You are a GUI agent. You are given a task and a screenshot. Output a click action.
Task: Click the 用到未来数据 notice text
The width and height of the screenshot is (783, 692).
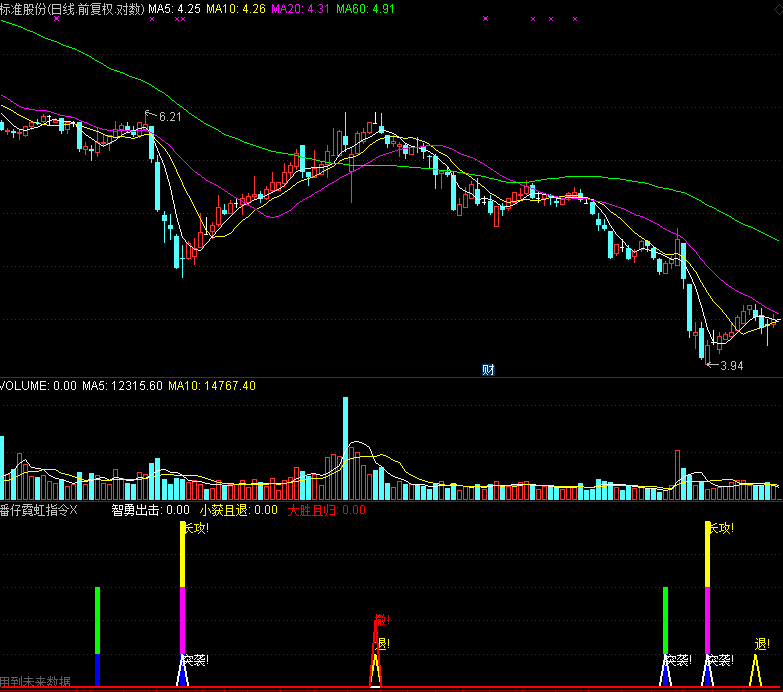click(36, 682)
